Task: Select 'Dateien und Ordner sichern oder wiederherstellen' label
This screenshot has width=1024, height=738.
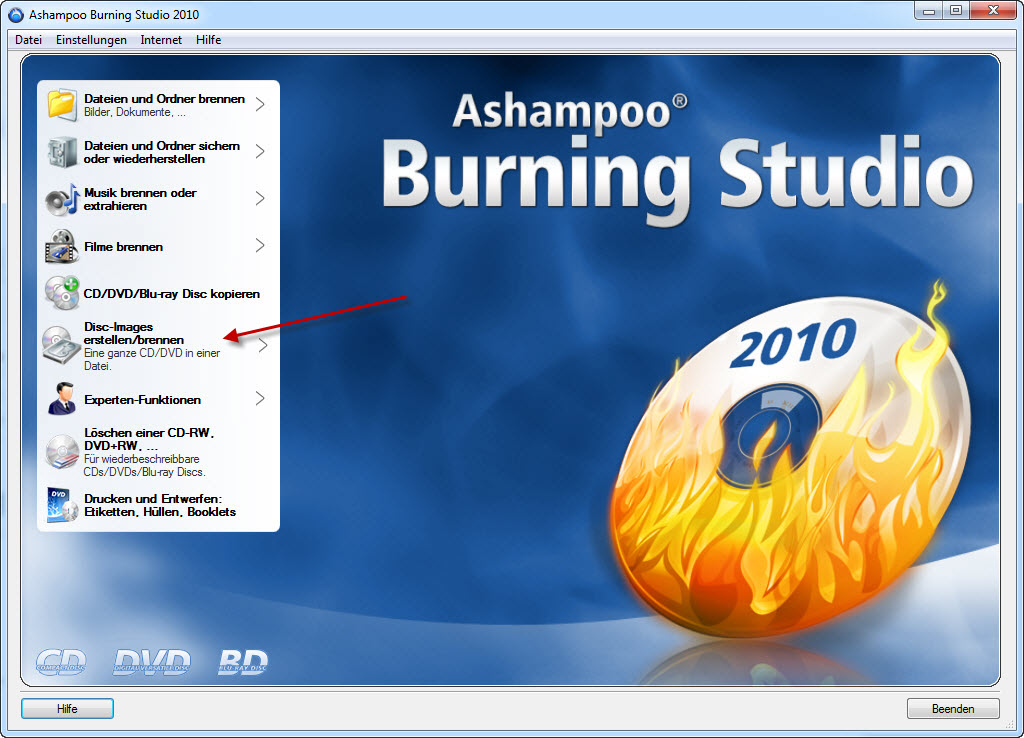Action: 162,152
